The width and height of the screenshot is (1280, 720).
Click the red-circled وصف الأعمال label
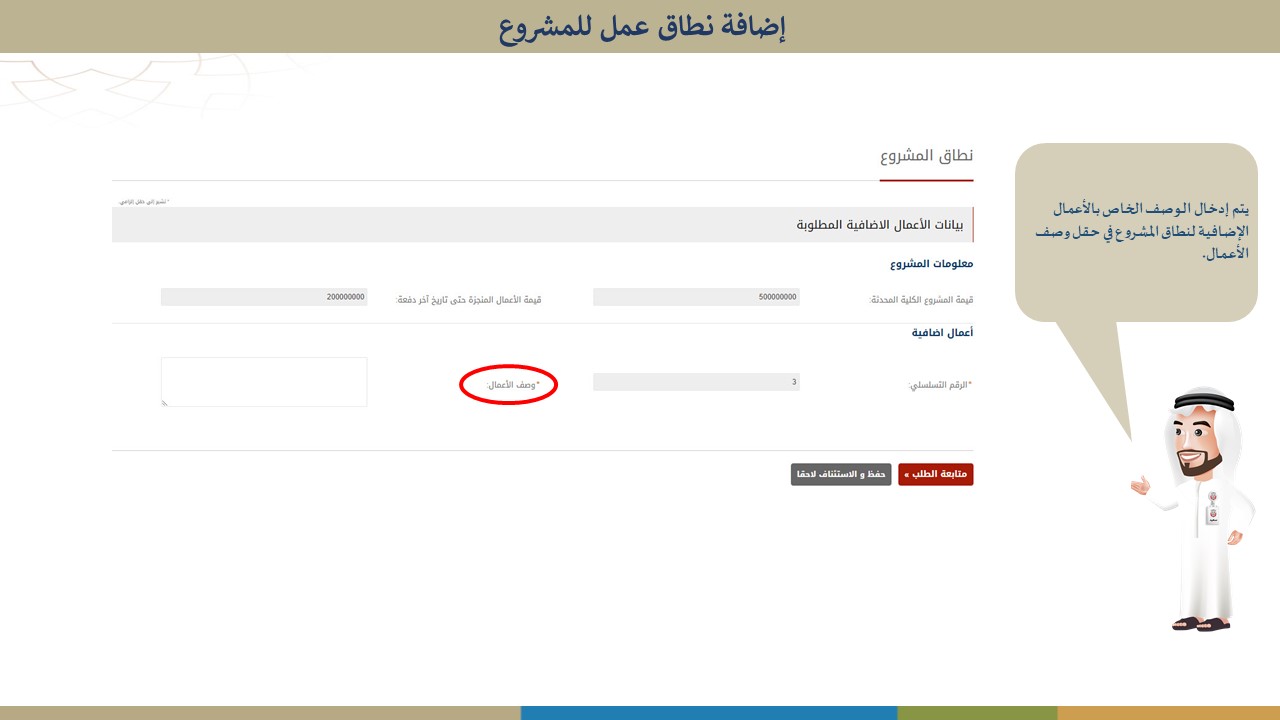point(512,385)
